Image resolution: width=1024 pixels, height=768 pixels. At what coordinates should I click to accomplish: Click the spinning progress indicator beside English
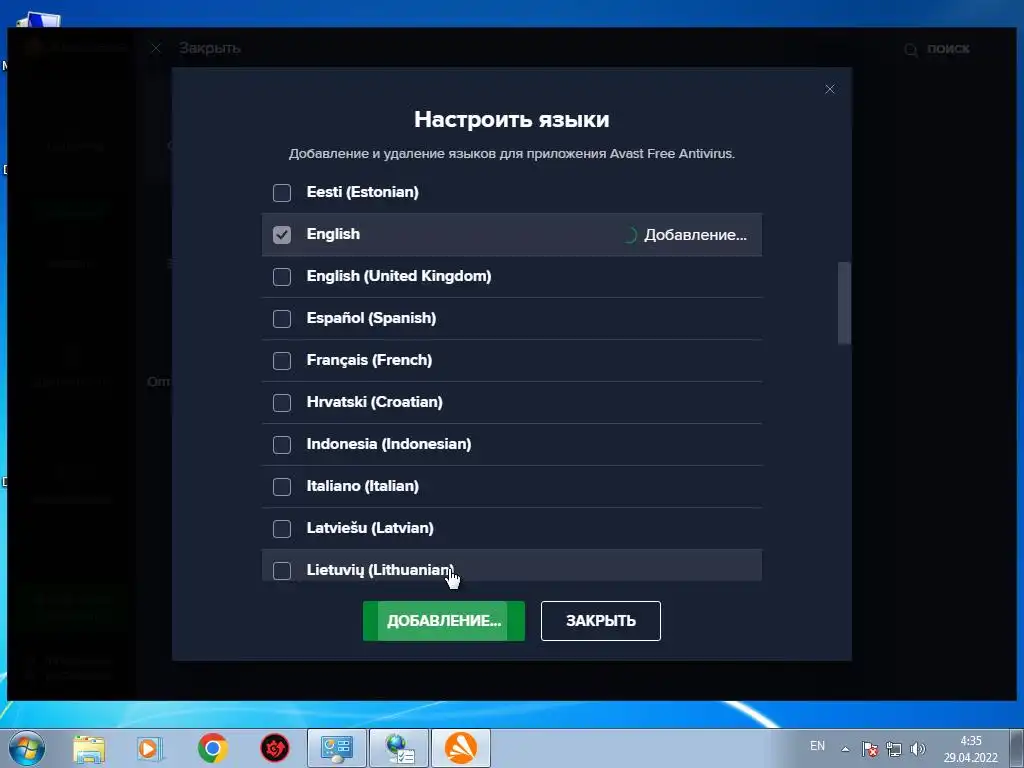630,235
